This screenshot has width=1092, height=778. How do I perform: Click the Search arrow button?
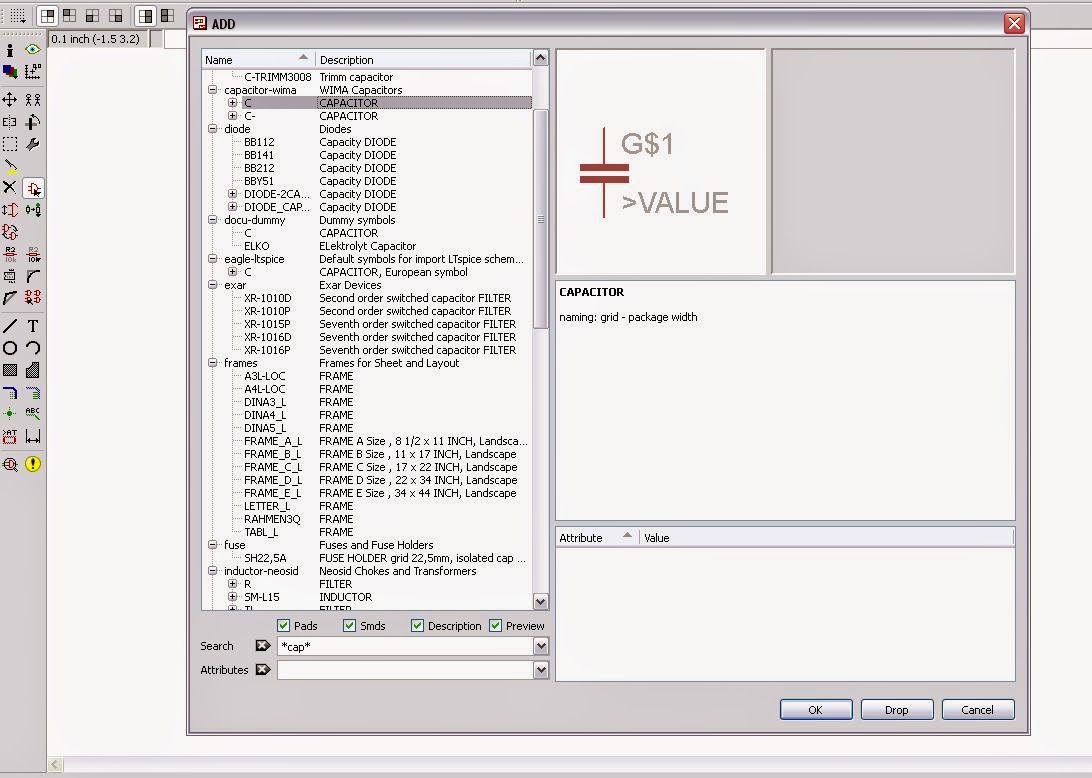tap(263, 646)
